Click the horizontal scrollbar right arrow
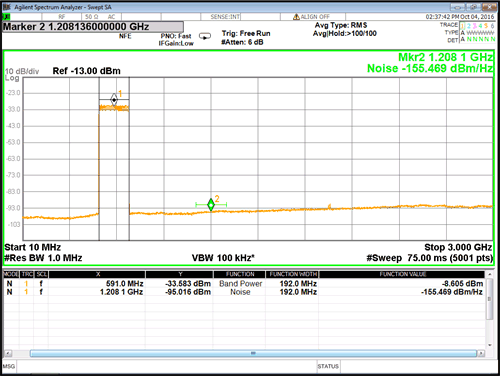The height and width of the screenshot is (376, 500). tap(481, 353)
